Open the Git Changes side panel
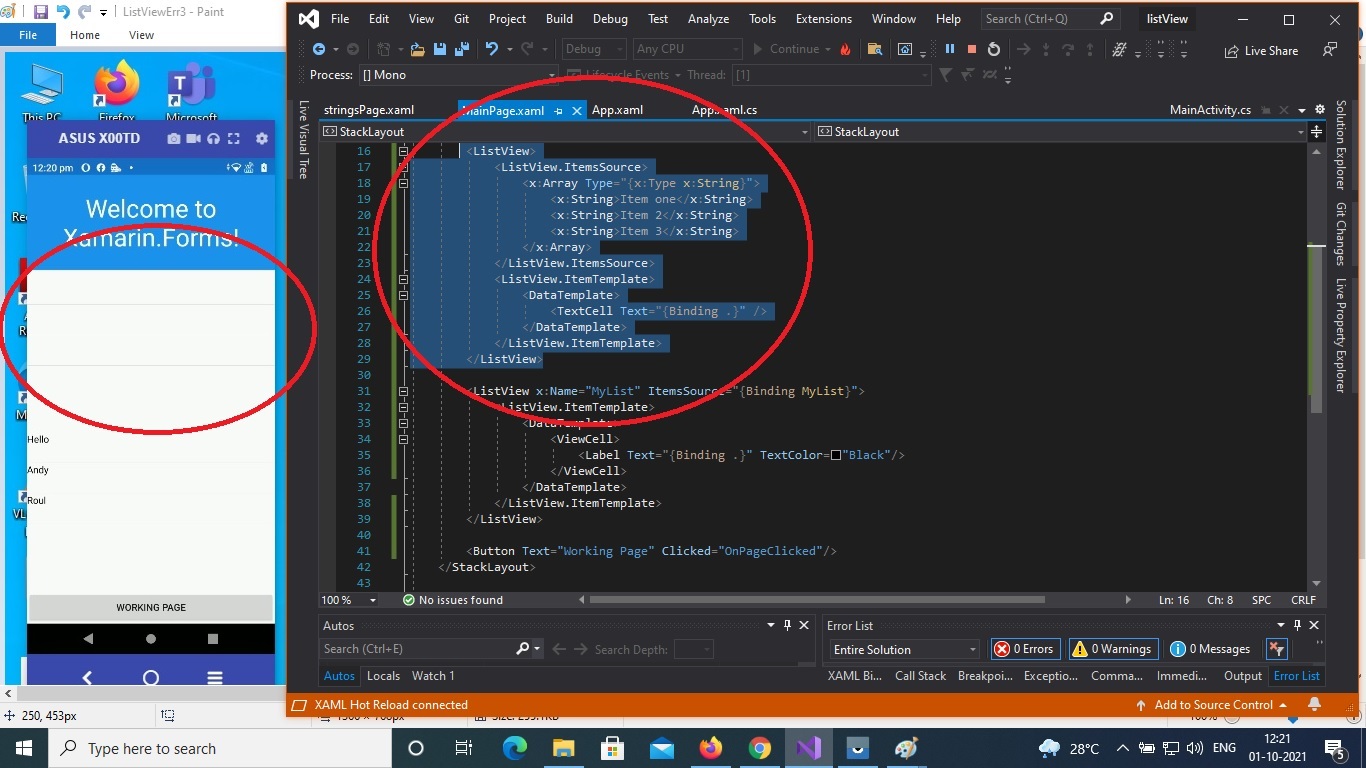 [1341, 234]
